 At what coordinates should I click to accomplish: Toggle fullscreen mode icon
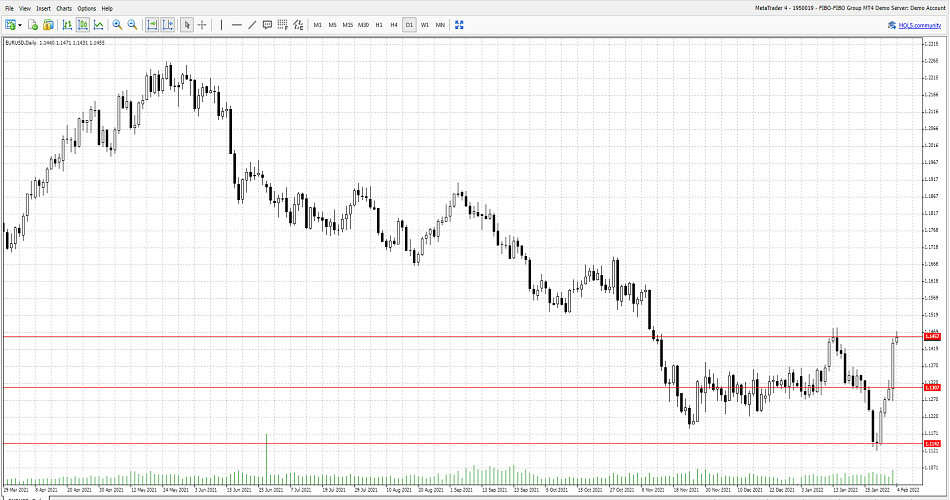tap(459, 24)
